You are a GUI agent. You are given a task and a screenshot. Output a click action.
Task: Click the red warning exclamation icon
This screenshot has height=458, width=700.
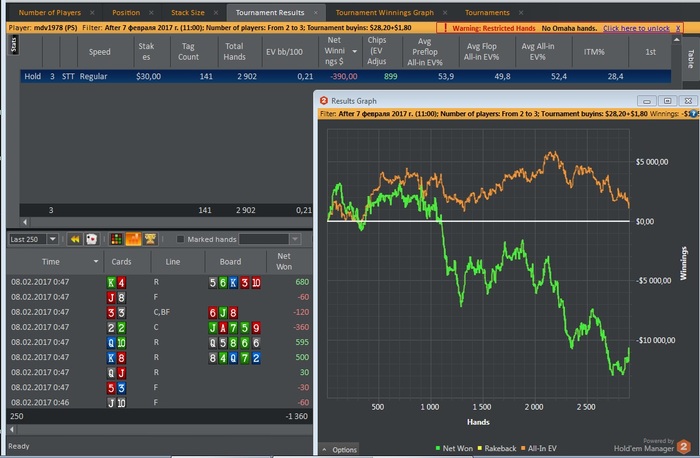[x=445, y=28]
